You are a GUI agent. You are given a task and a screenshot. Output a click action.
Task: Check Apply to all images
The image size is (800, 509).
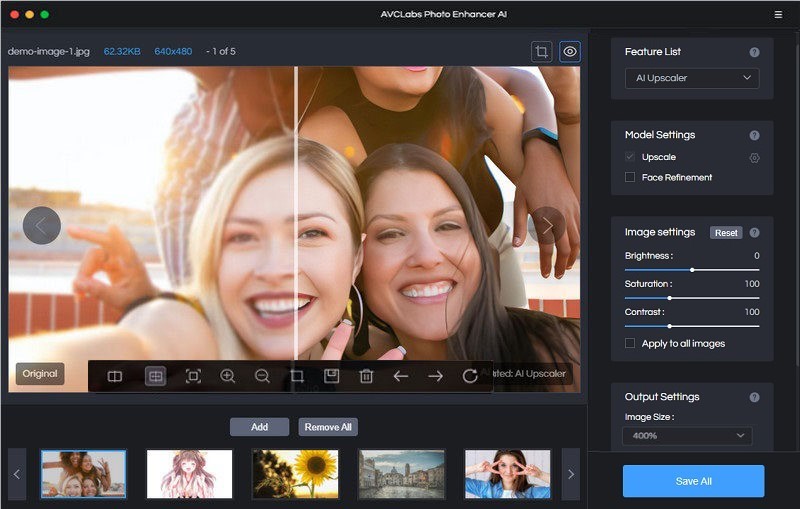click(x=630, y=343)
